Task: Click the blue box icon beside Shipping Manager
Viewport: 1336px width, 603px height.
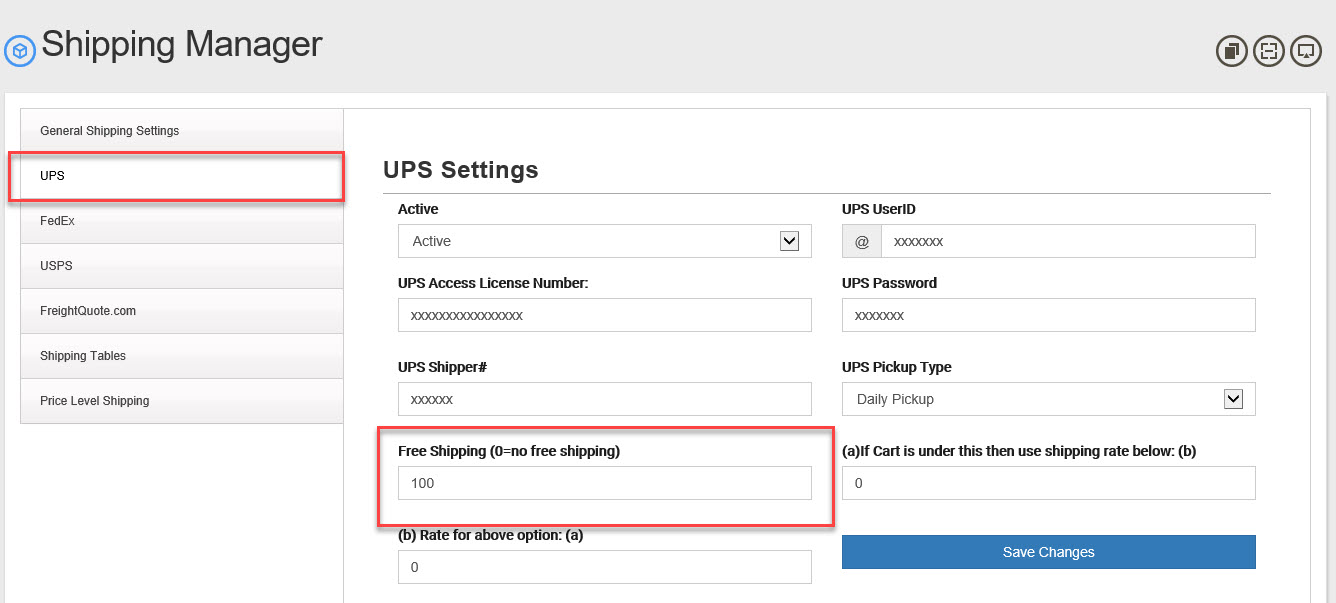Action: point(20,51)
